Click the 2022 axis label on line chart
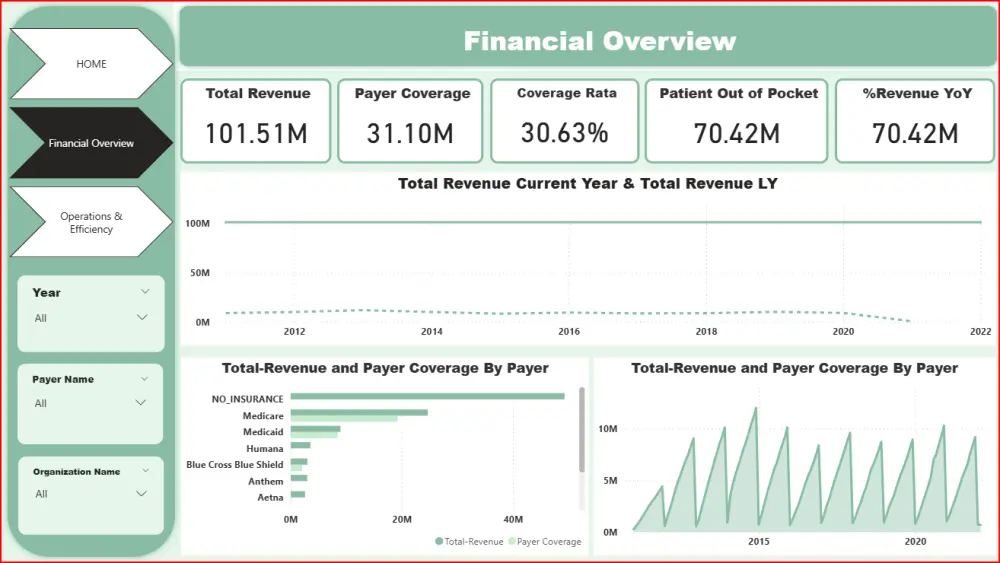1000x563 pixels. click(x=980, y=332)
